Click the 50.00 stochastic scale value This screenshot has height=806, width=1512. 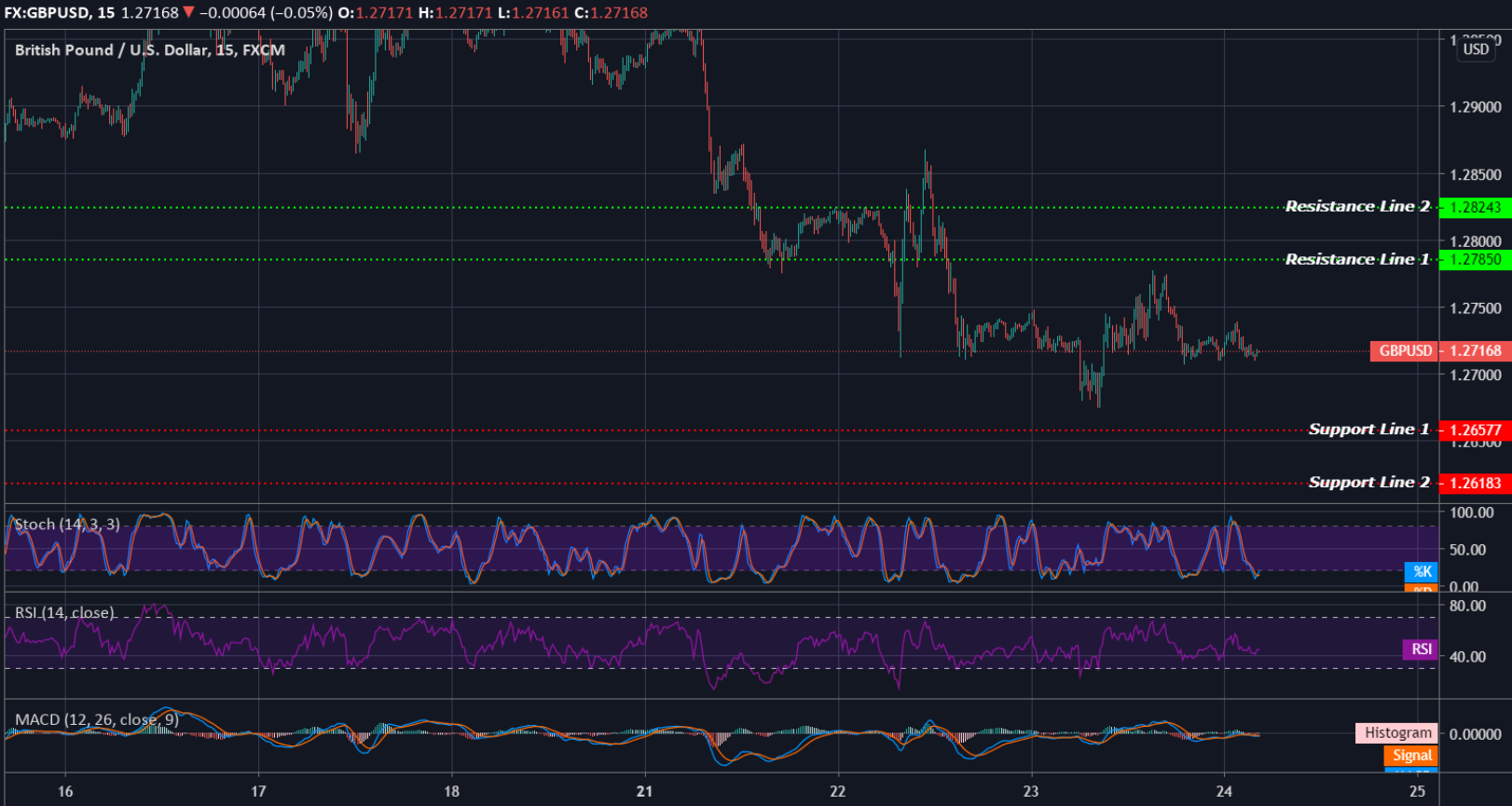(x=1468, y=550)
